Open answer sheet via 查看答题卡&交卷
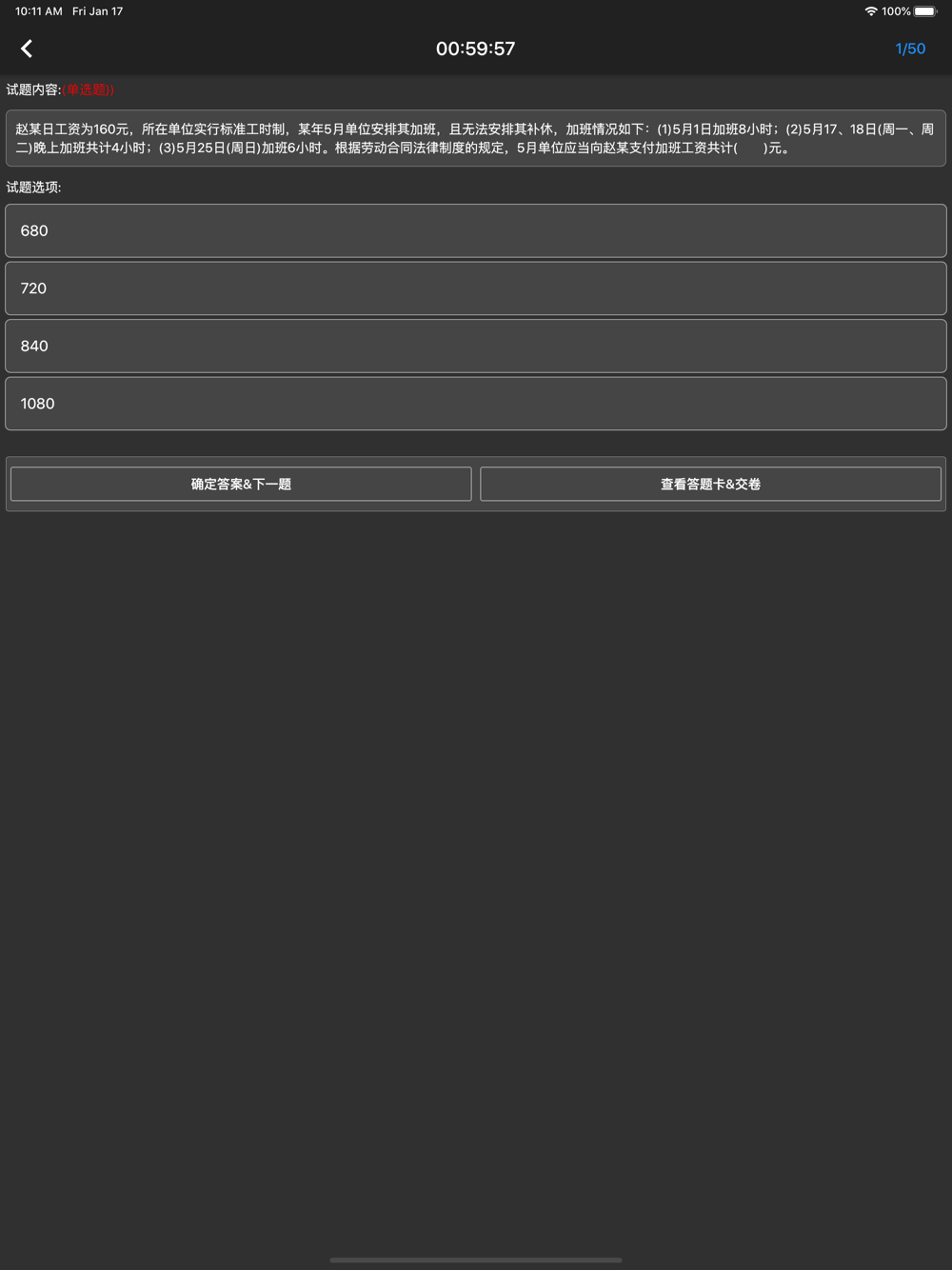 [710, 484]
